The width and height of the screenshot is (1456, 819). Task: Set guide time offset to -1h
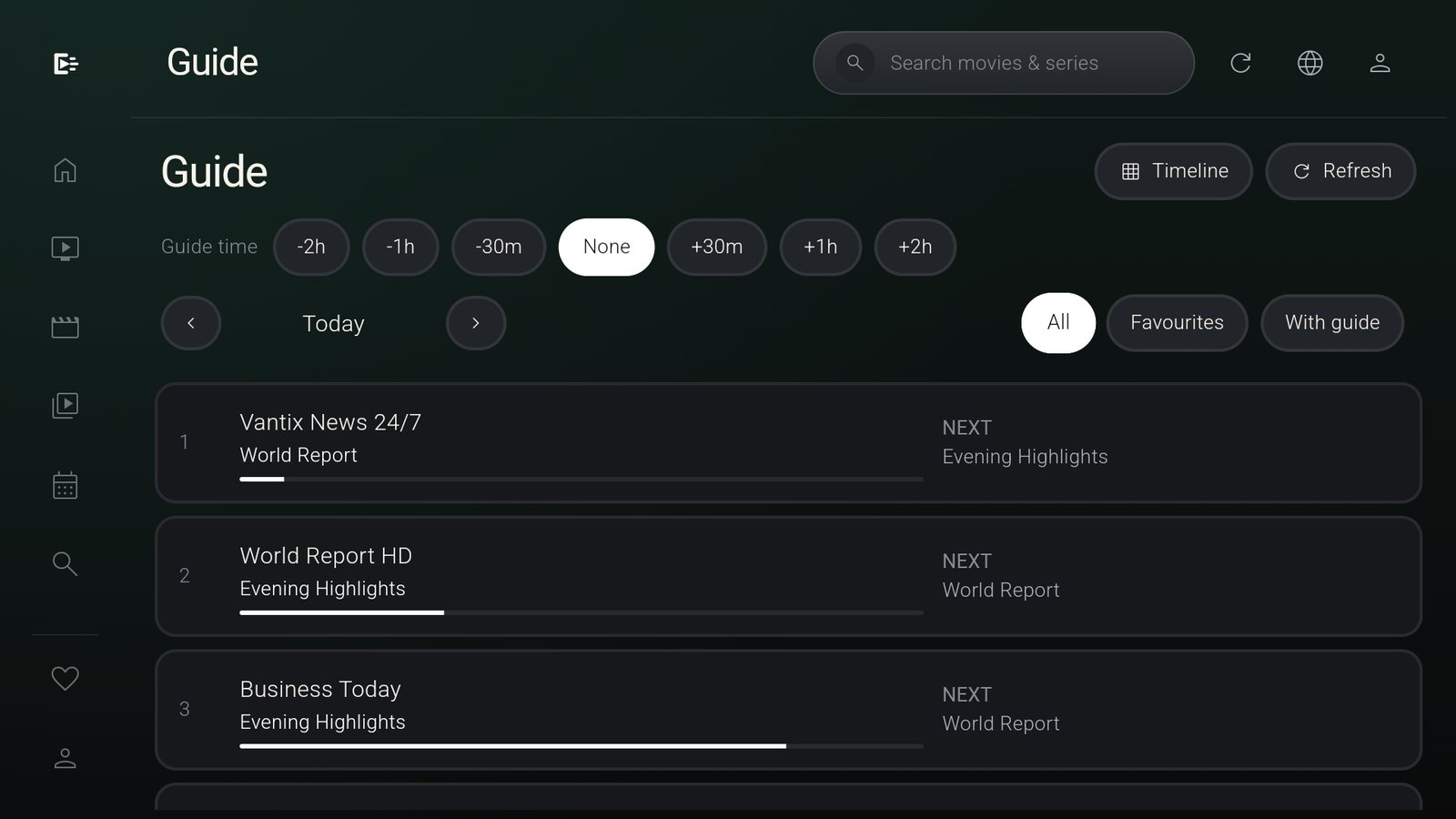coord(400,247)
